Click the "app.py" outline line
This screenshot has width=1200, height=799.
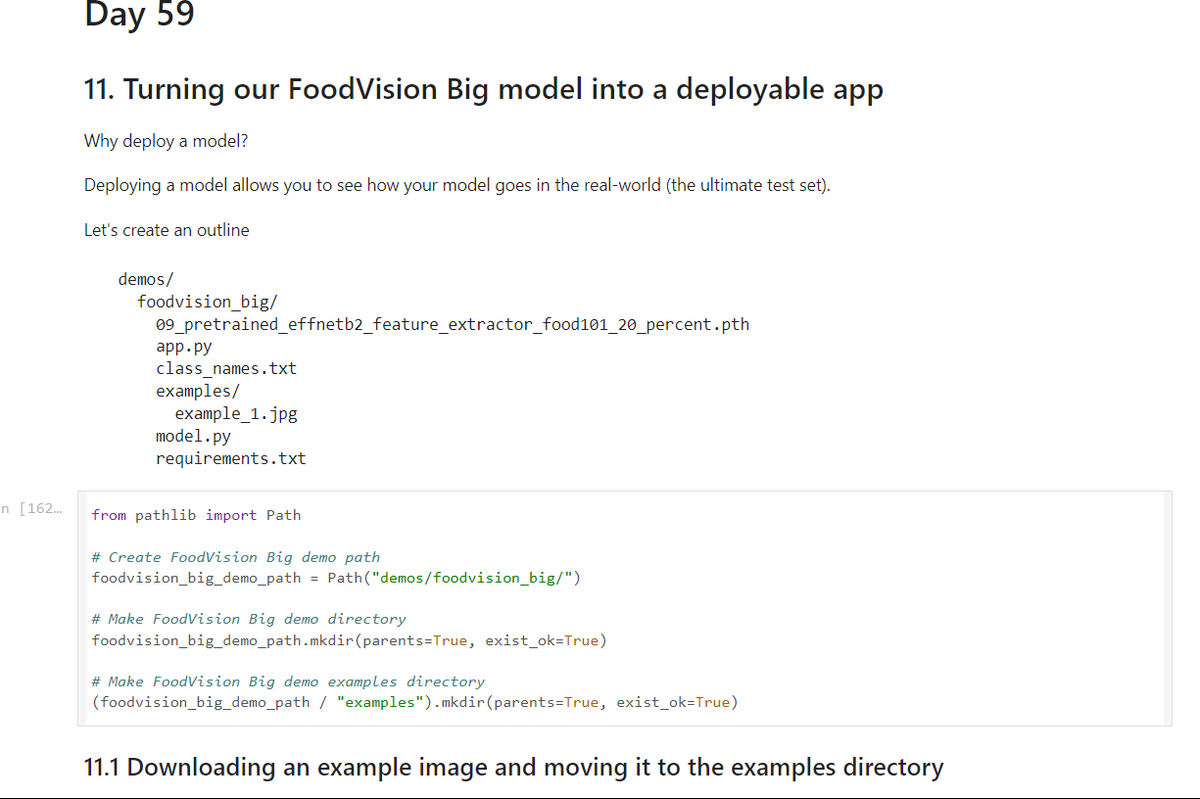pyautogui.click(x=184, y=347)
